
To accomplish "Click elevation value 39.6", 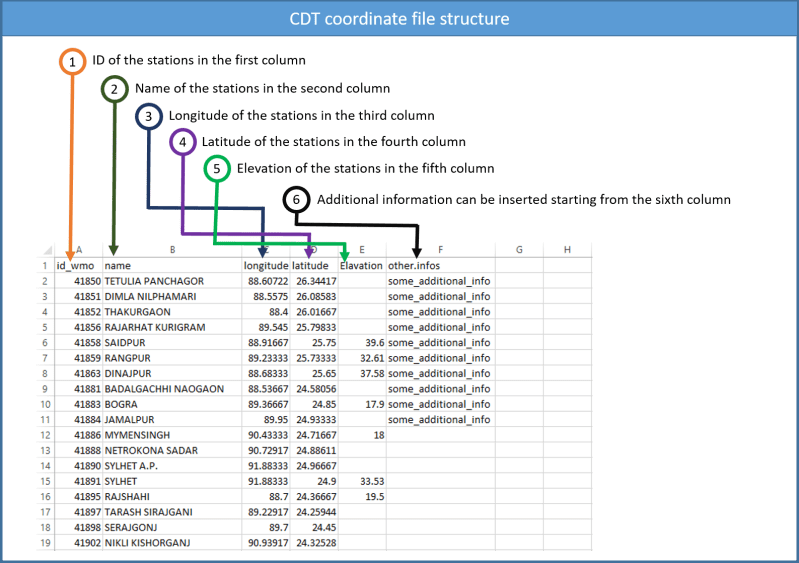I will 362,343.
